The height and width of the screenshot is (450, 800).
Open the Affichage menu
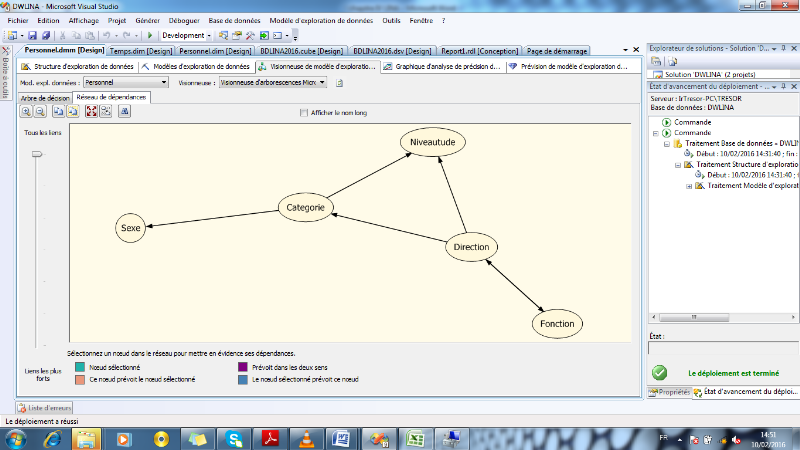pyautogui.click(x=84, y=20)
